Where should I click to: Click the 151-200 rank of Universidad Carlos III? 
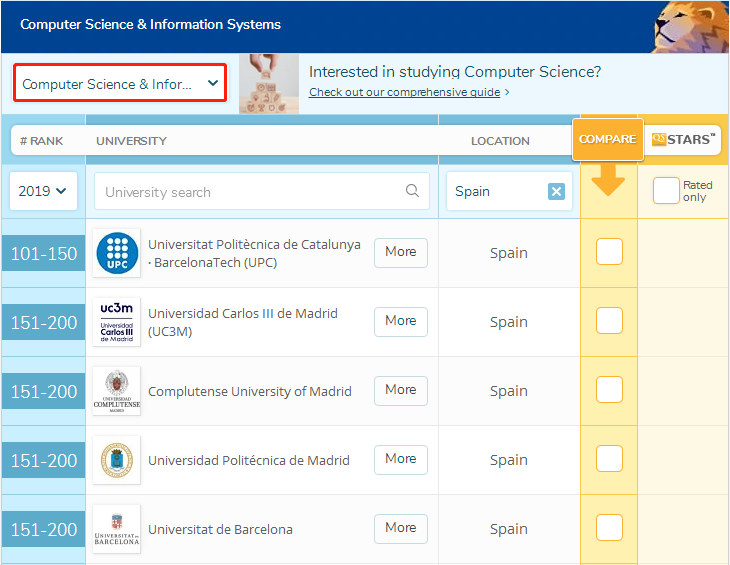(x=44, y=322)
